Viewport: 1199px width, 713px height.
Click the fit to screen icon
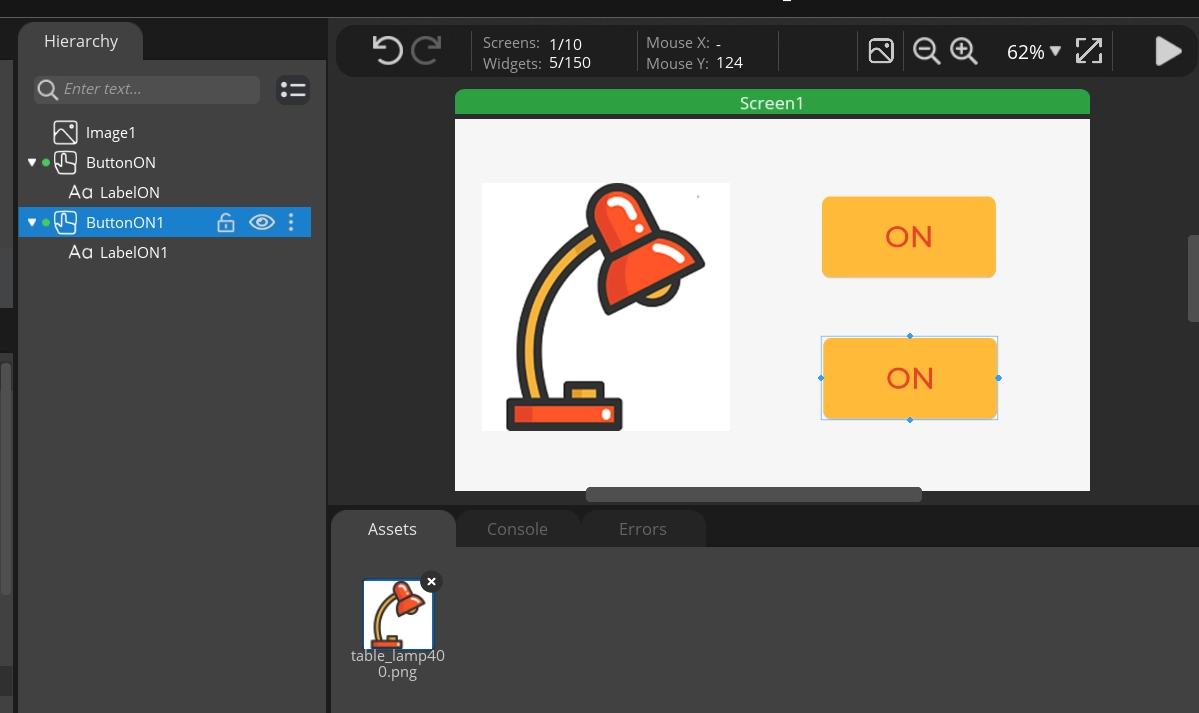click(1088, 51)
